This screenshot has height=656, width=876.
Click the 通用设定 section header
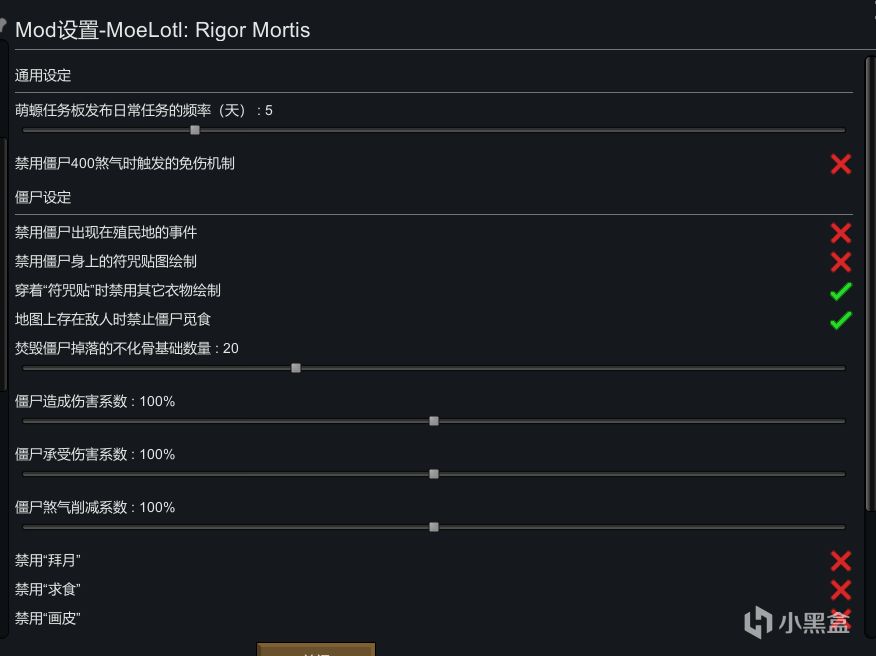[43, 76]
